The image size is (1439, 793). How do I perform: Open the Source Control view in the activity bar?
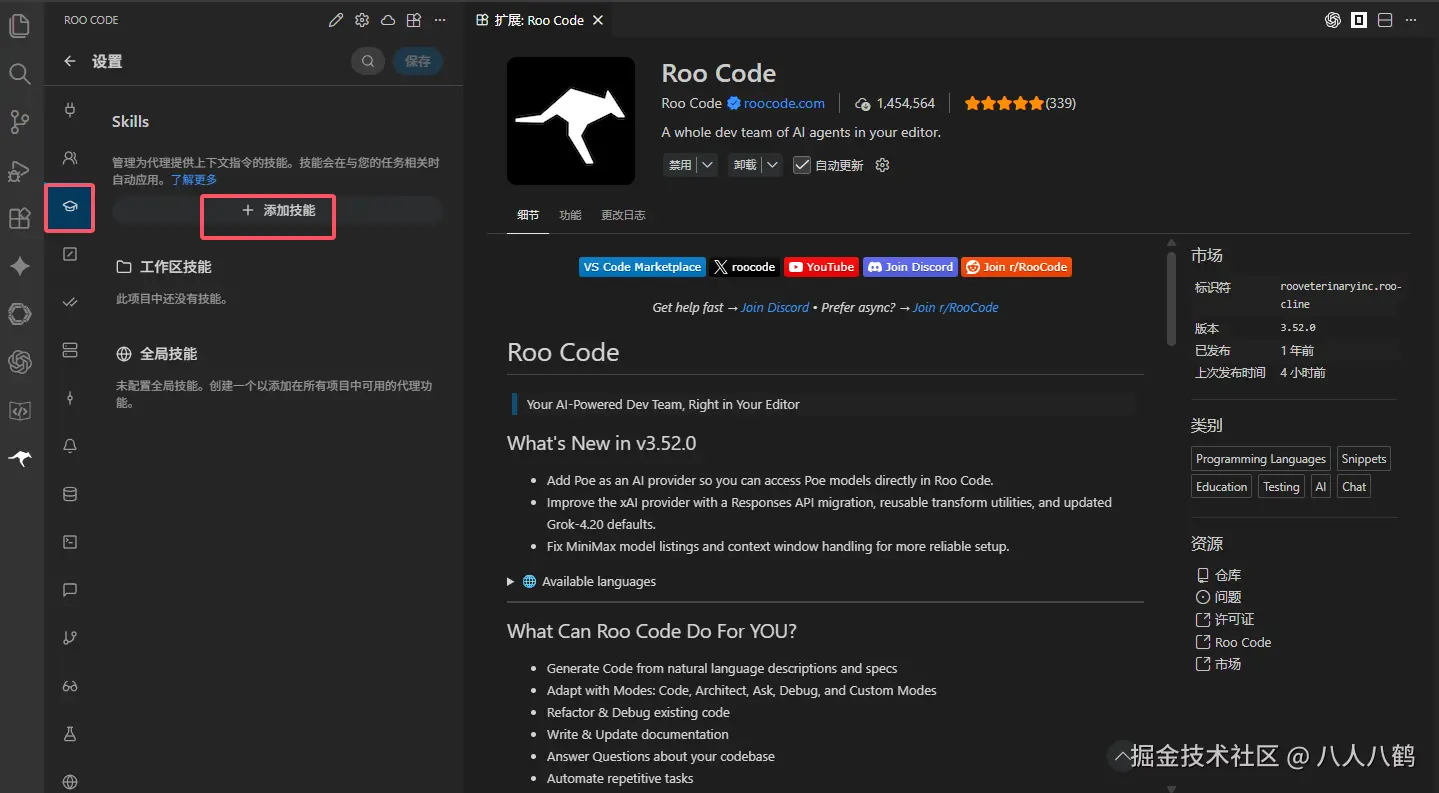click(20, 122)
